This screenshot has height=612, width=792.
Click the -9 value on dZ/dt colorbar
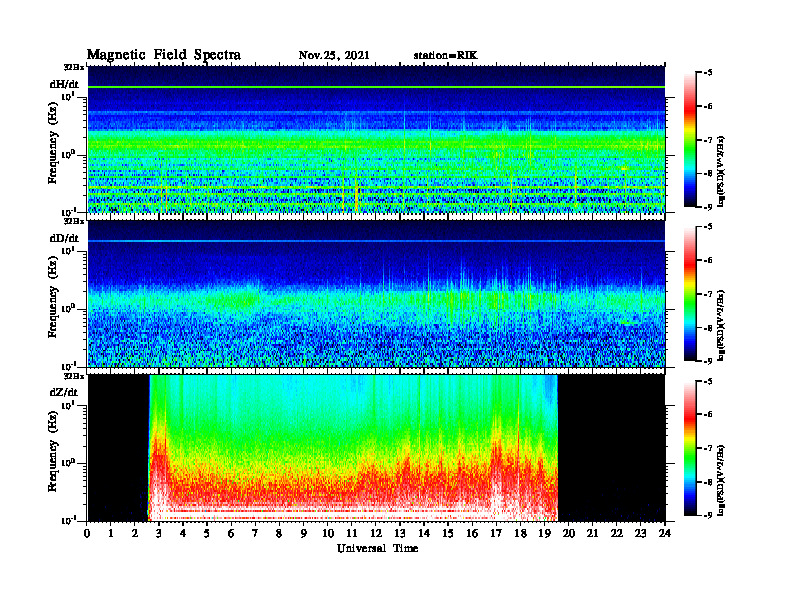point(708,515)
